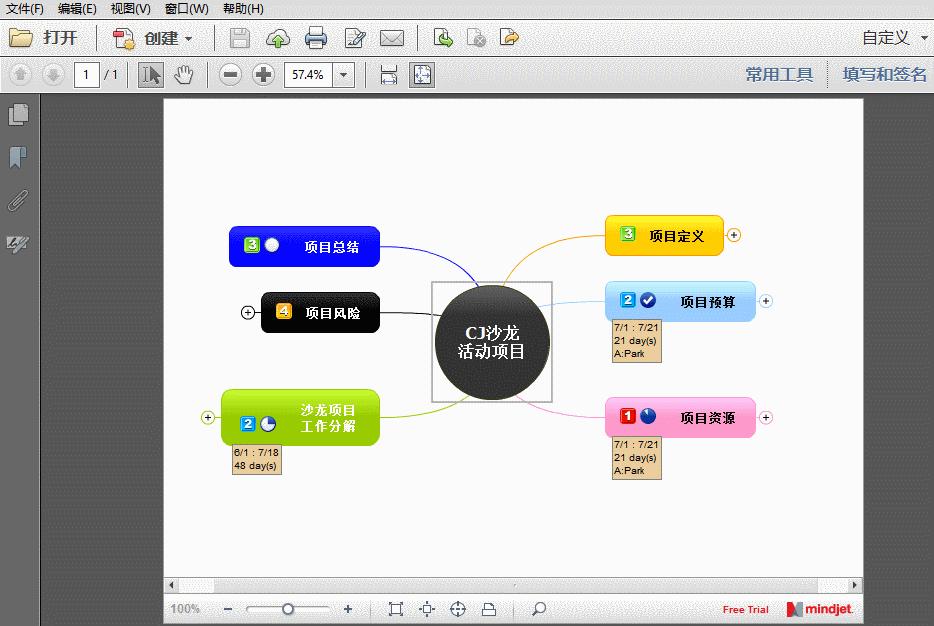Click the Free Trial link
Image resolution: width=934 pixels, height=626 pixels.
point(744,609)
